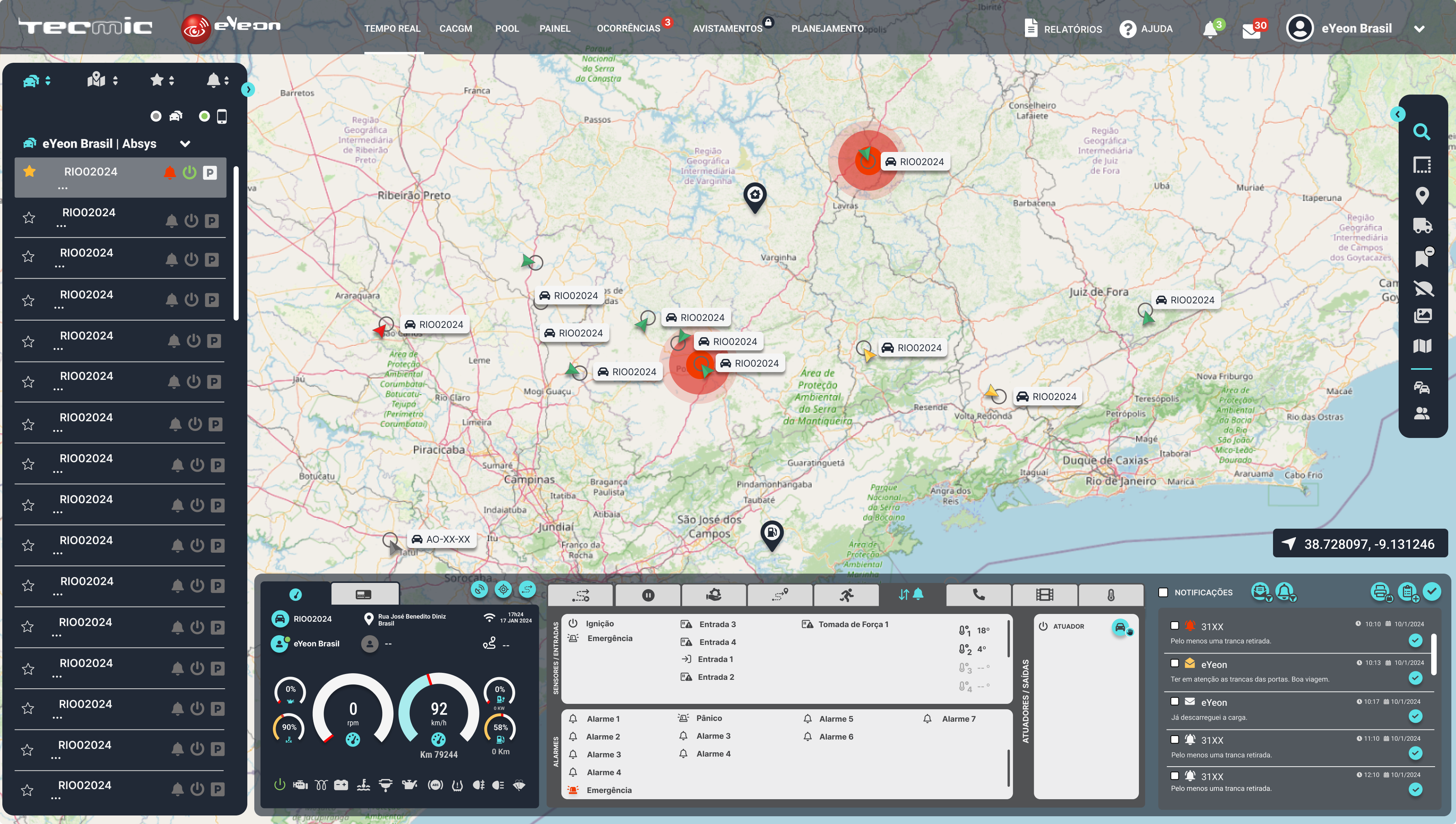Open the RELATÓRIOS reports link
Screen dimensions: 1456x824
[x=1063, y=28]
